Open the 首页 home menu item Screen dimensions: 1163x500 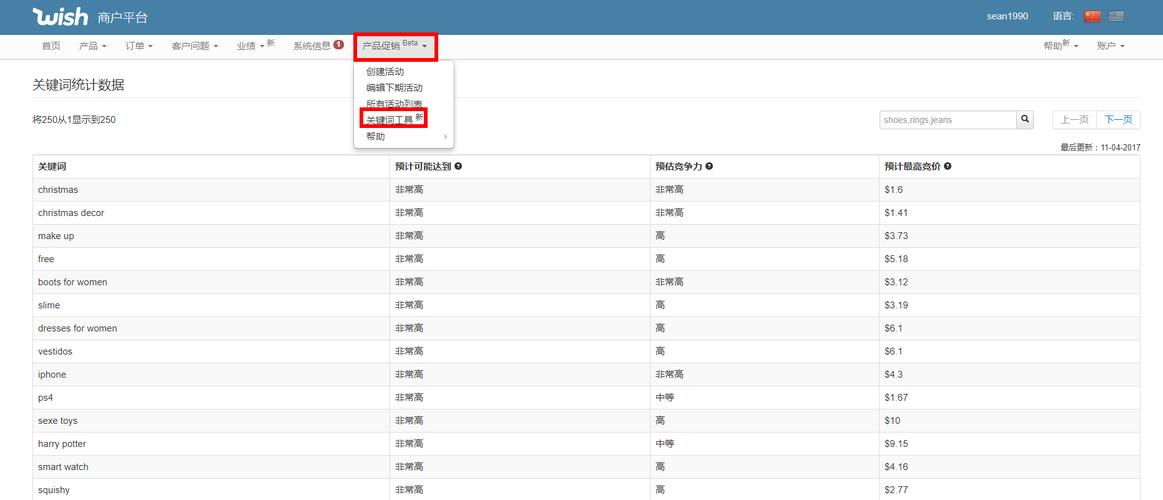tap(51, 46)
